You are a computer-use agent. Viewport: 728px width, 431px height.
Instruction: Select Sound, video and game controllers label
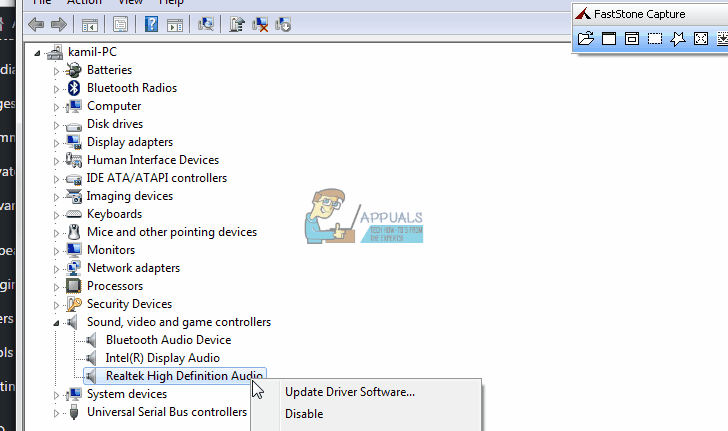(179, 322)
